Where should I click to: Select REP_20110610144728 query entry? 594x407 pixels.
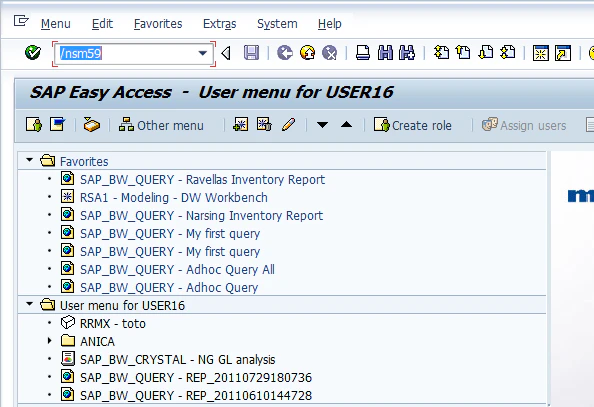[196, 395]
